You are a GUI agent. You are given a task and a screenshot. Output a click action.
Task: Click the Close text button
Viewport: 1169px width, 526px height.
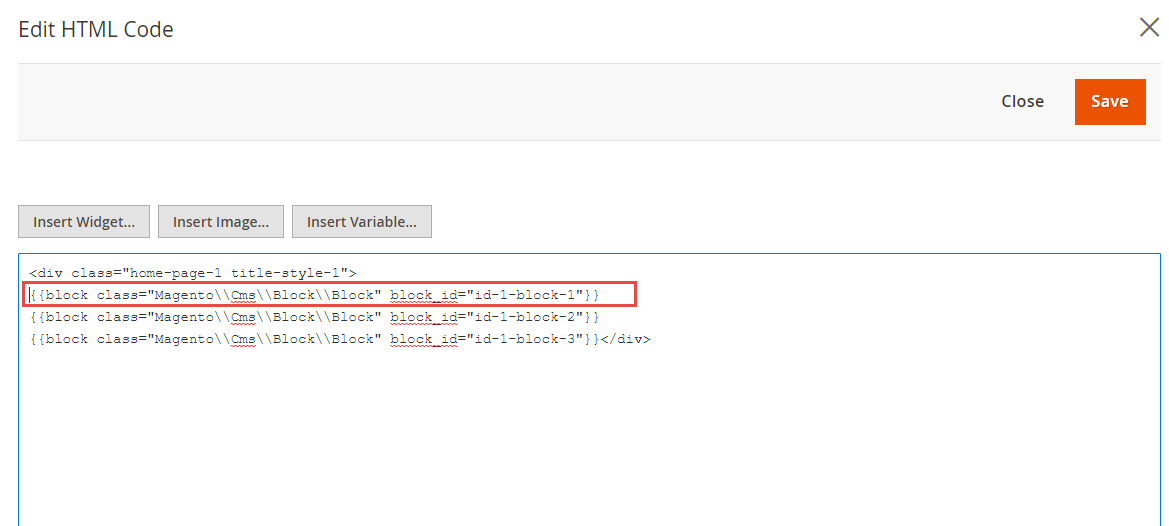pos(1022,101)
